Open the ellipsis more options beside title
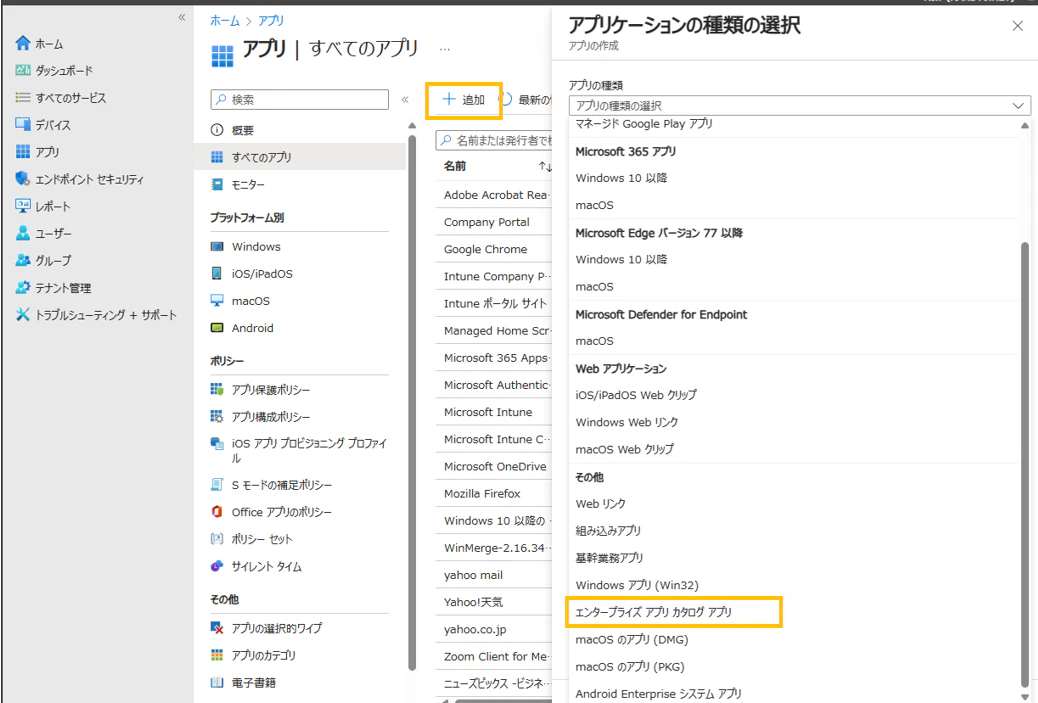 click(445, 49)
